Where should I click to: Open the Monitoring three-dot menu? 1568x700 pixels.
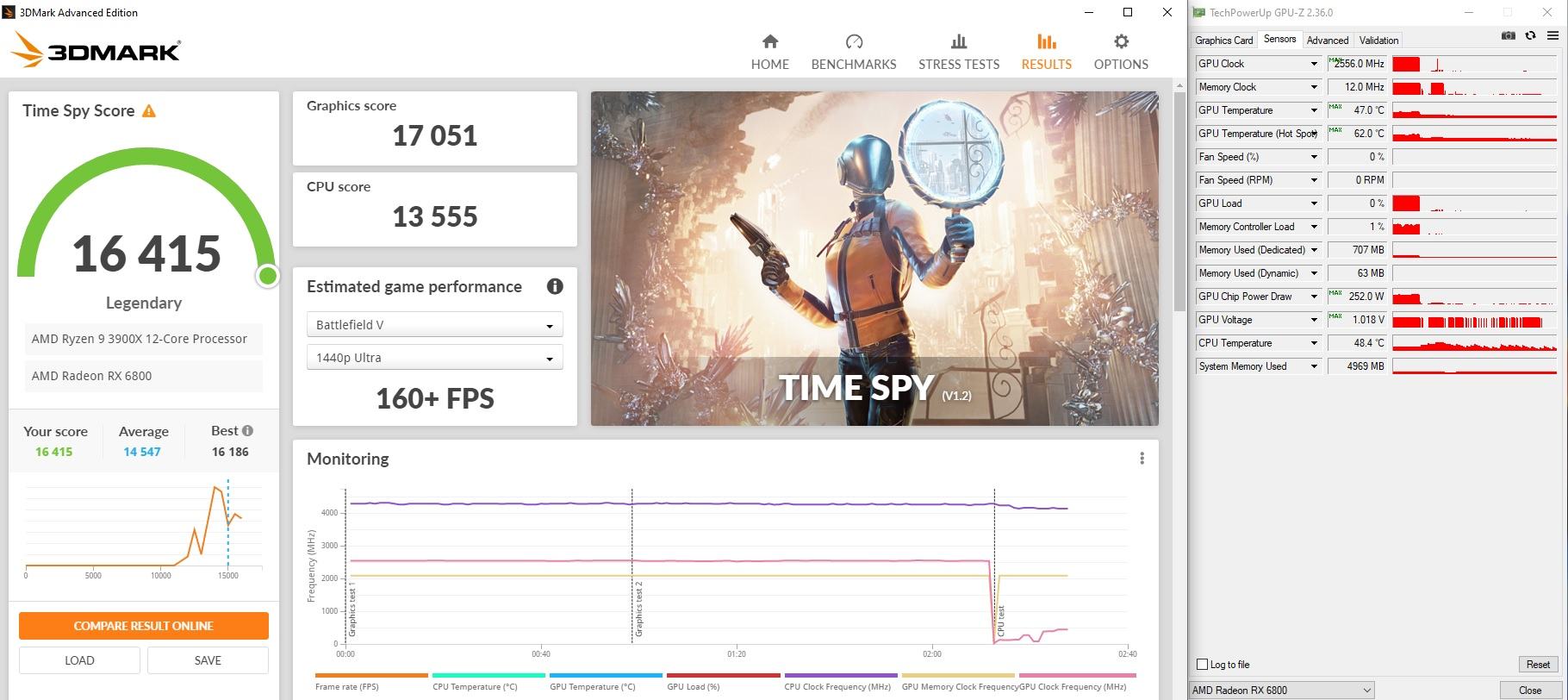pyautogui.click(x=1142, y=459)
